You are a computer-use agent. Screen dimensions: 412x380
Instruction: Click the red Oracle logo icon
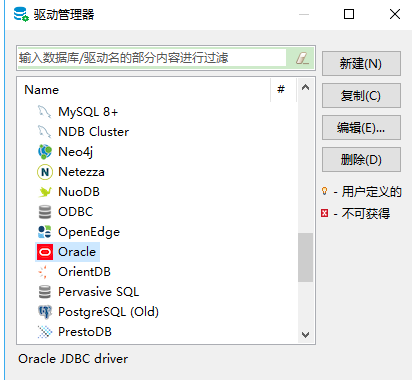(45, 252)
